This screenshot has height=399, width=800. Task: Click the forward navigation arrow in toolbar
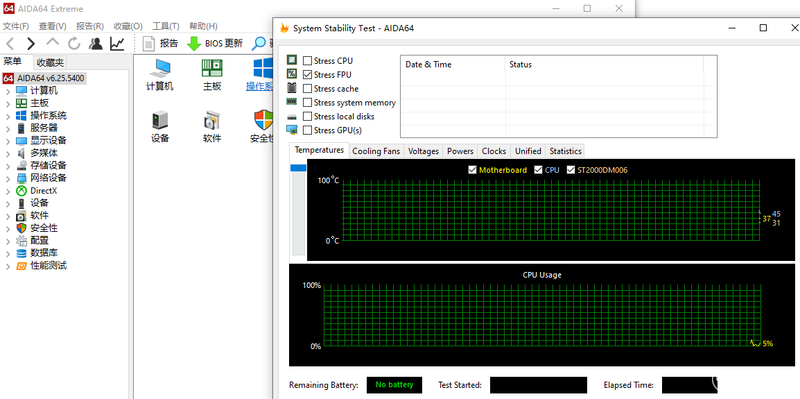31,44
